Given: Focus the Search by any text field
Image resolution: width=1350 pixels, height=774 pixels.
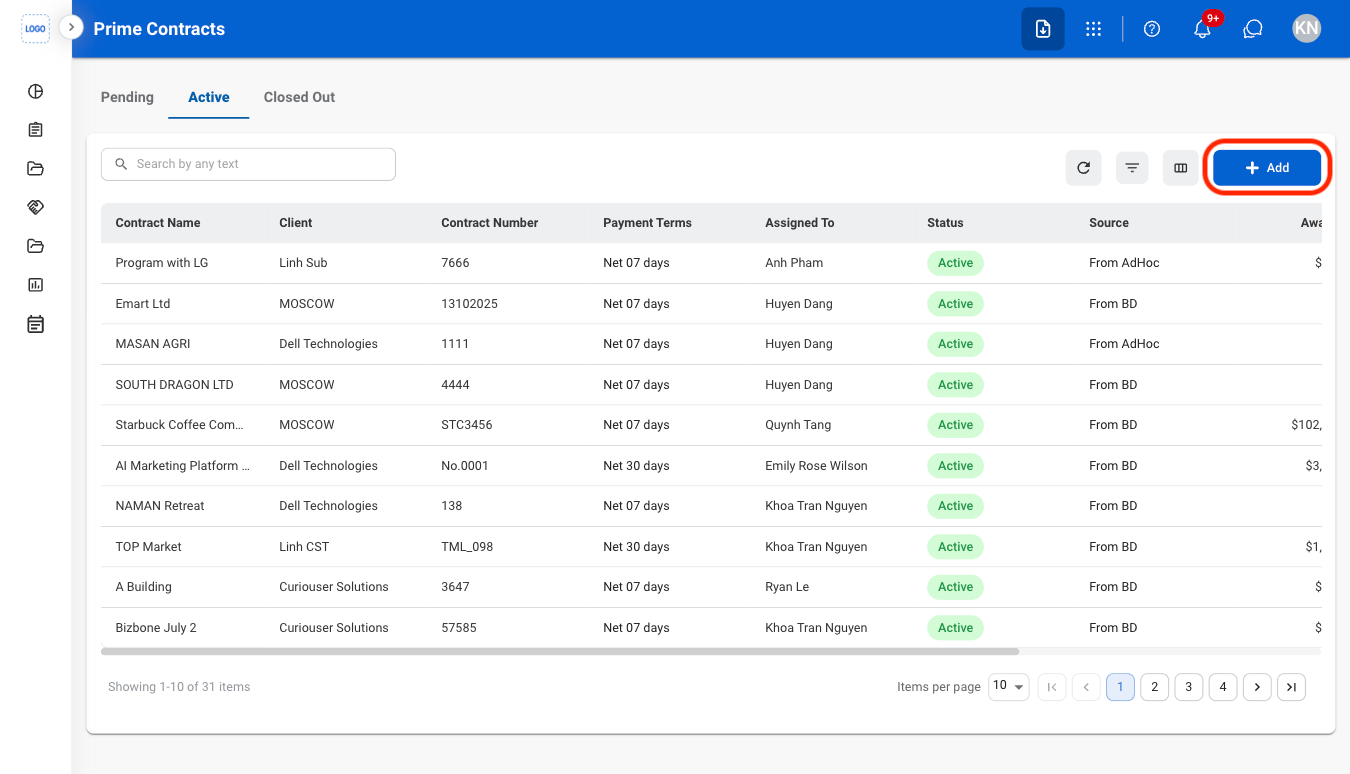Looking at the screenshot, I should (248, 164).
